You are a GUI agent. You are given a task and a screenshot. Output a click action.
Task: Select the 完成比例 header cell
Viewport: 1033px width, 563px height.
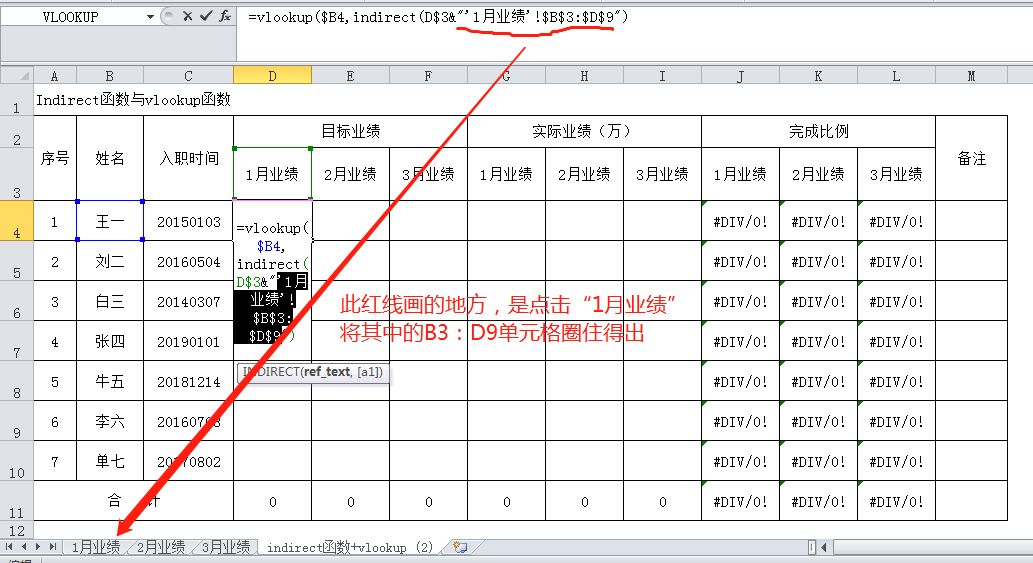[x=818, y=131]
